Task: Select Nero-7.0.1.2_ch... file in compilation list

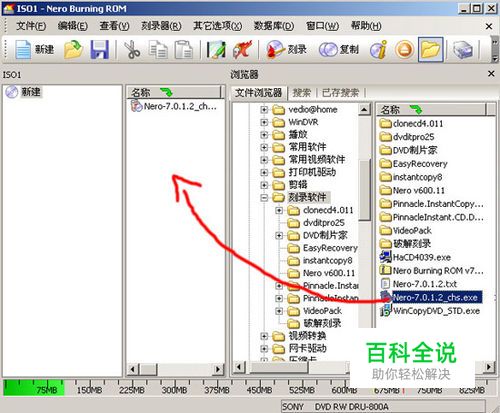Action: click(174, 107)
